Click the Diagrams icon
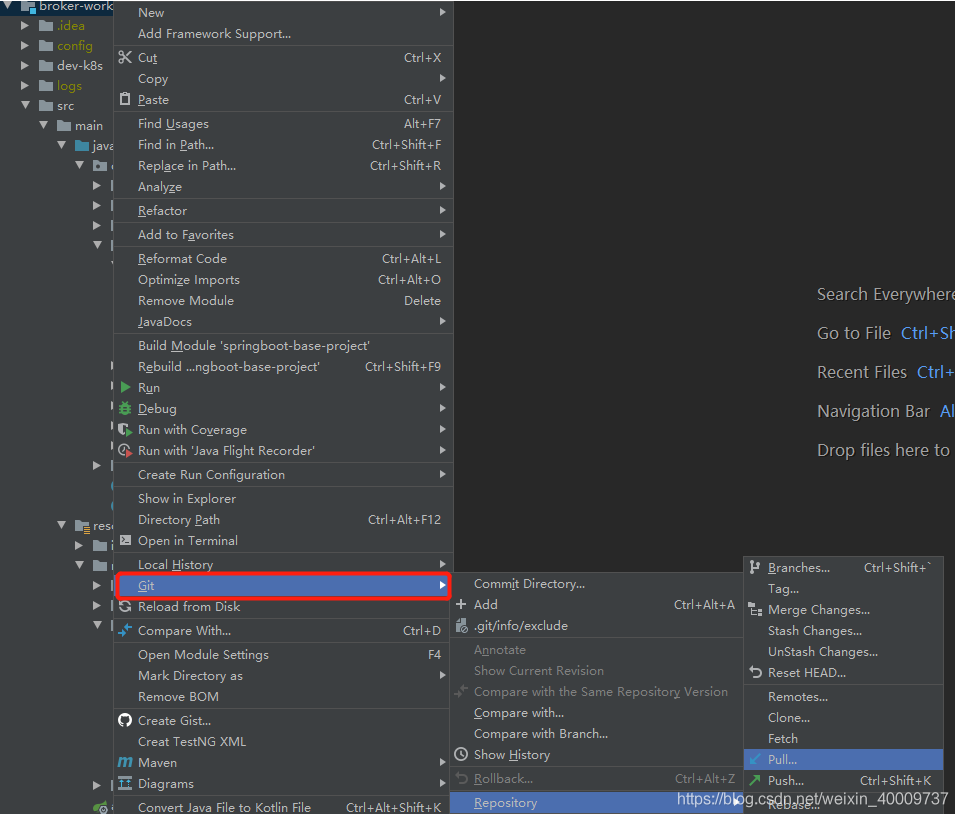Screen dimensions: 955x814 coord(125,783)
